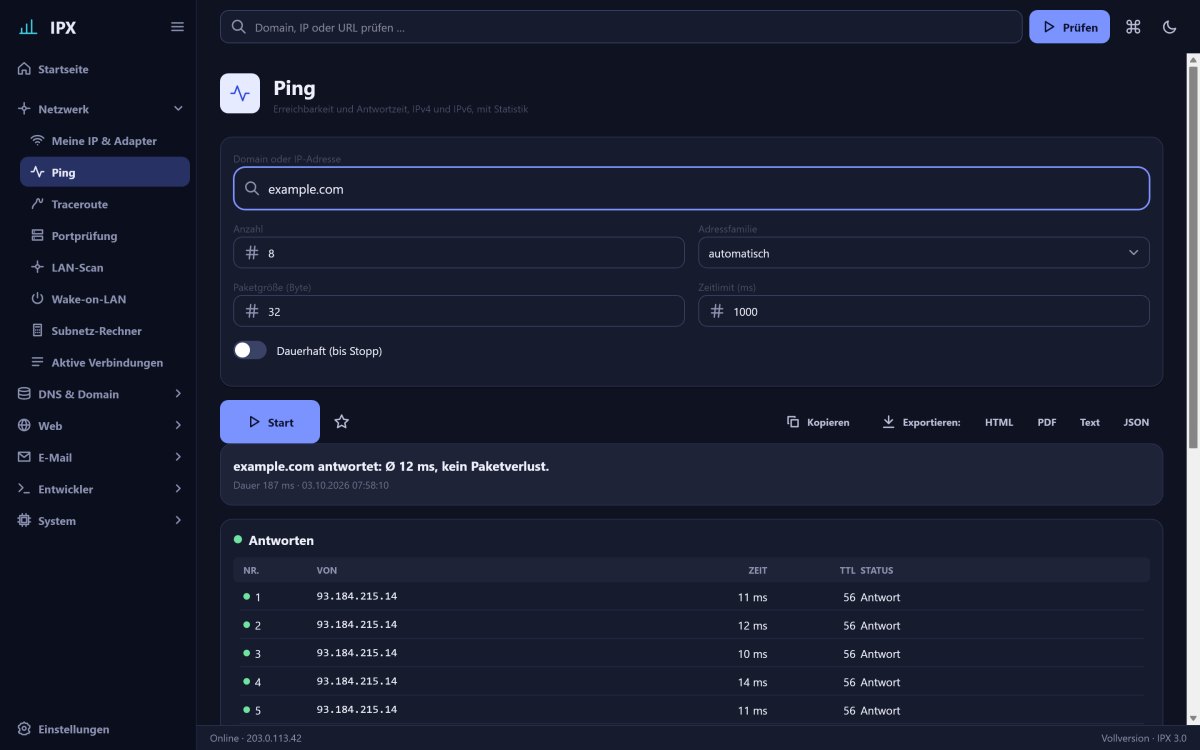Click the VON column header
This screenshot has height=750, width=1200.
click(x=327, y=570)
